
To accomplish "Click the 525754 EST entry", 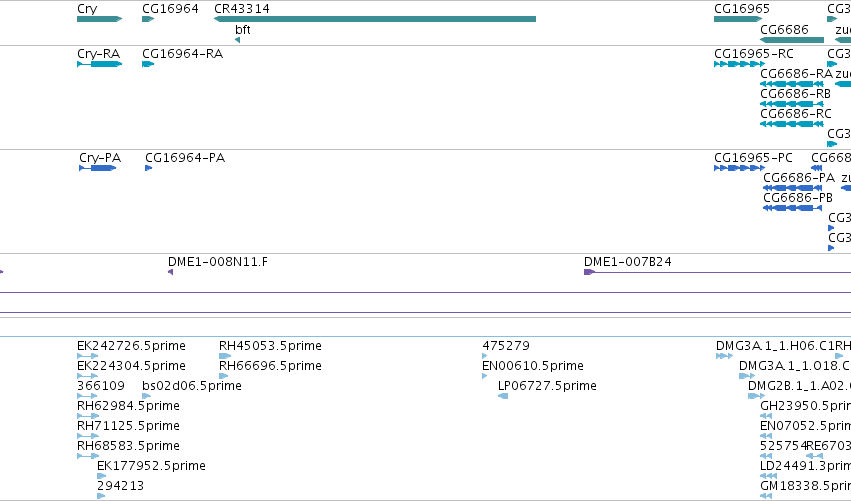I will 766,456.
